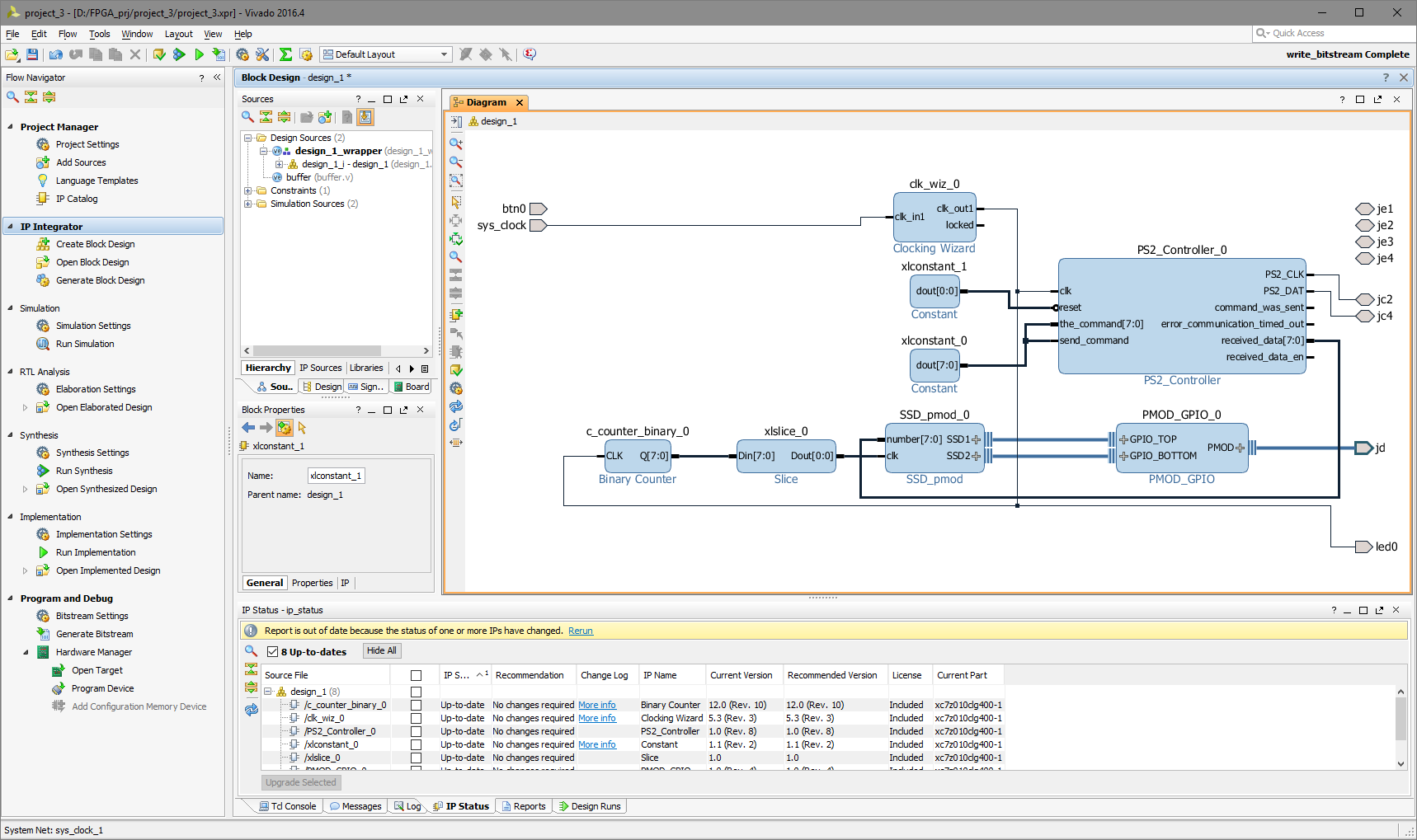Collapse the Project Manager section

(x=10, y=127)
